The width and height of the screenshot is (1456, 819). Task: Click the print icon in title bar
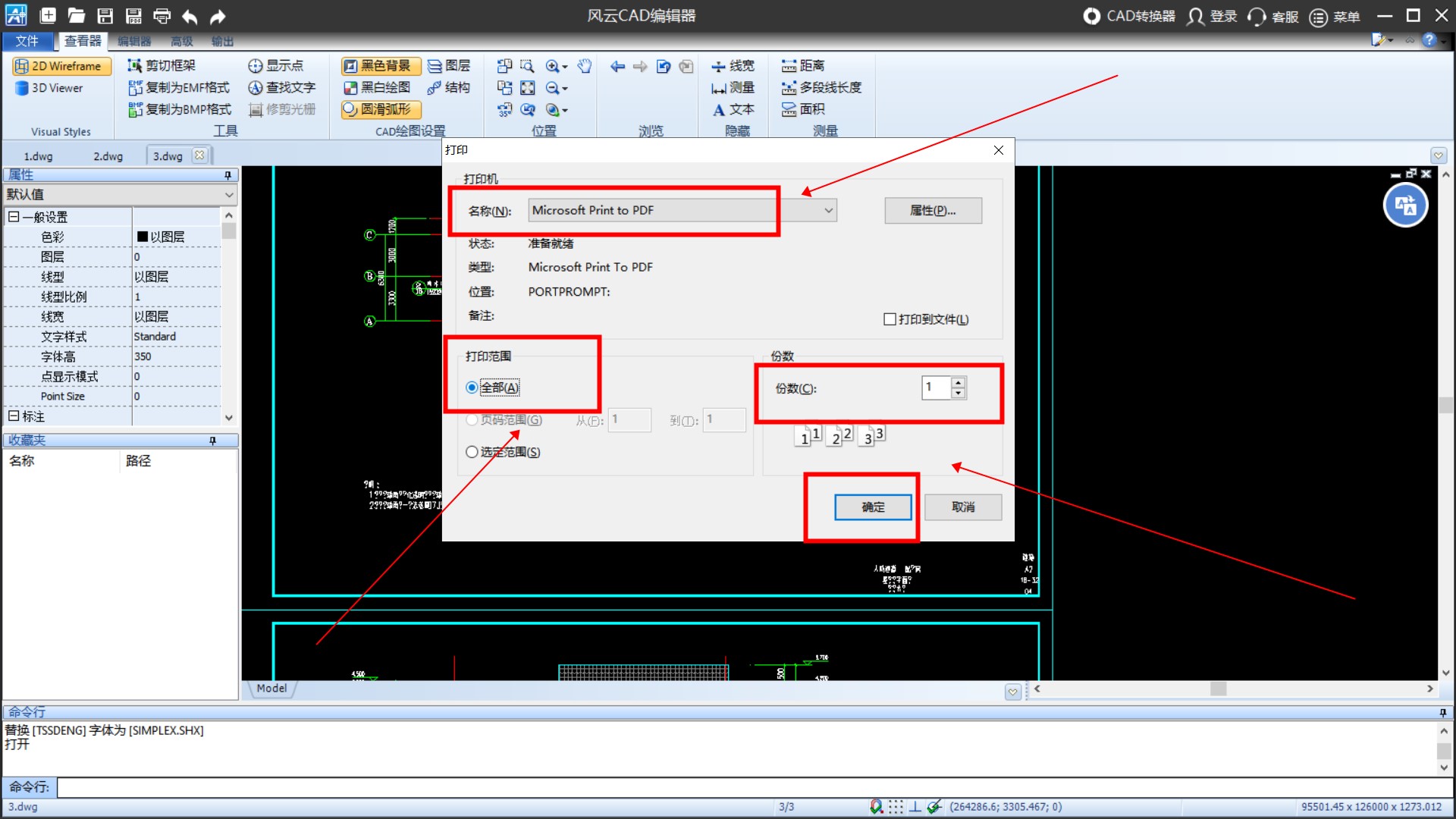162,16
